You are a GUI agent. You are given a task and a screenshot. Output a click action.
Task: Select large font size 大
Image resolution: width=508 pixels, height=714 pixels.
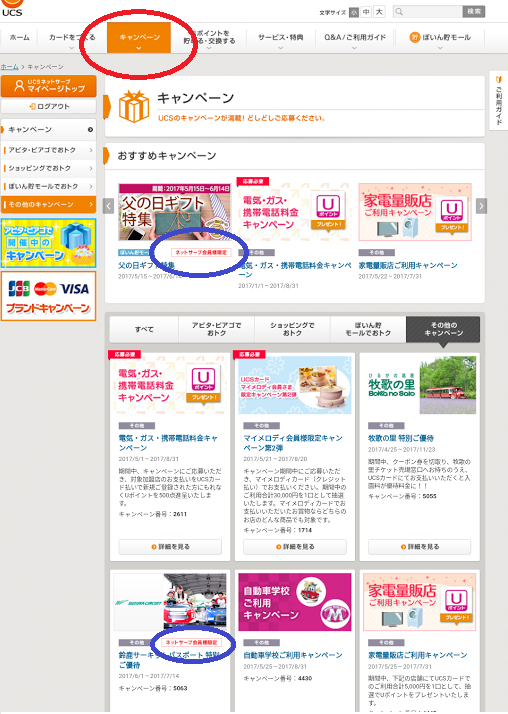click(379, 12)
